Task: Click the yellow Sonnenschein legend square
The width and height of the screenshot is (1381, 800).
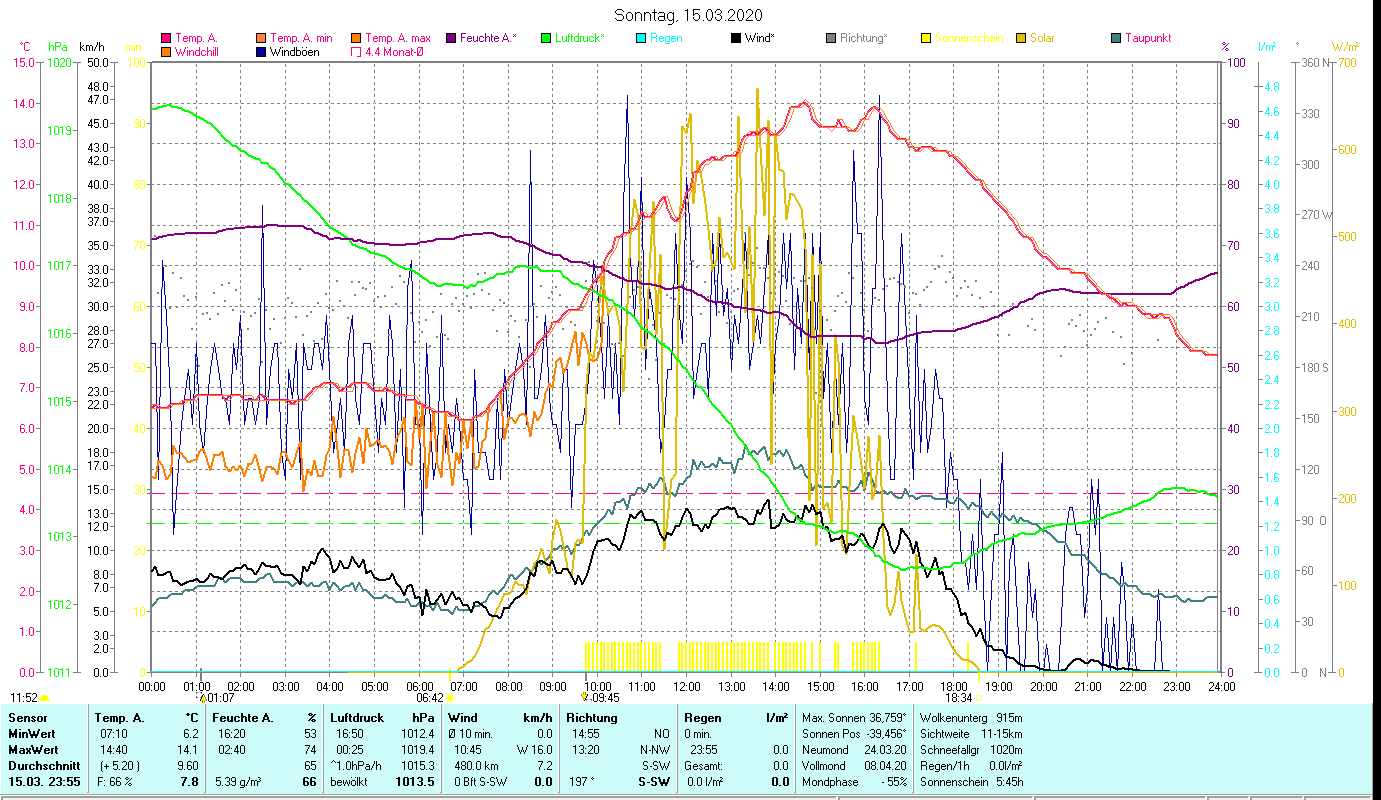Action: [x=926, y=38]
